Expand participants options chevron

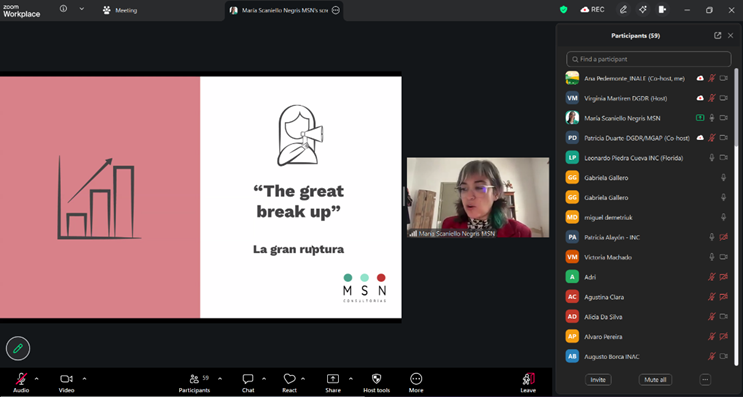220,379
